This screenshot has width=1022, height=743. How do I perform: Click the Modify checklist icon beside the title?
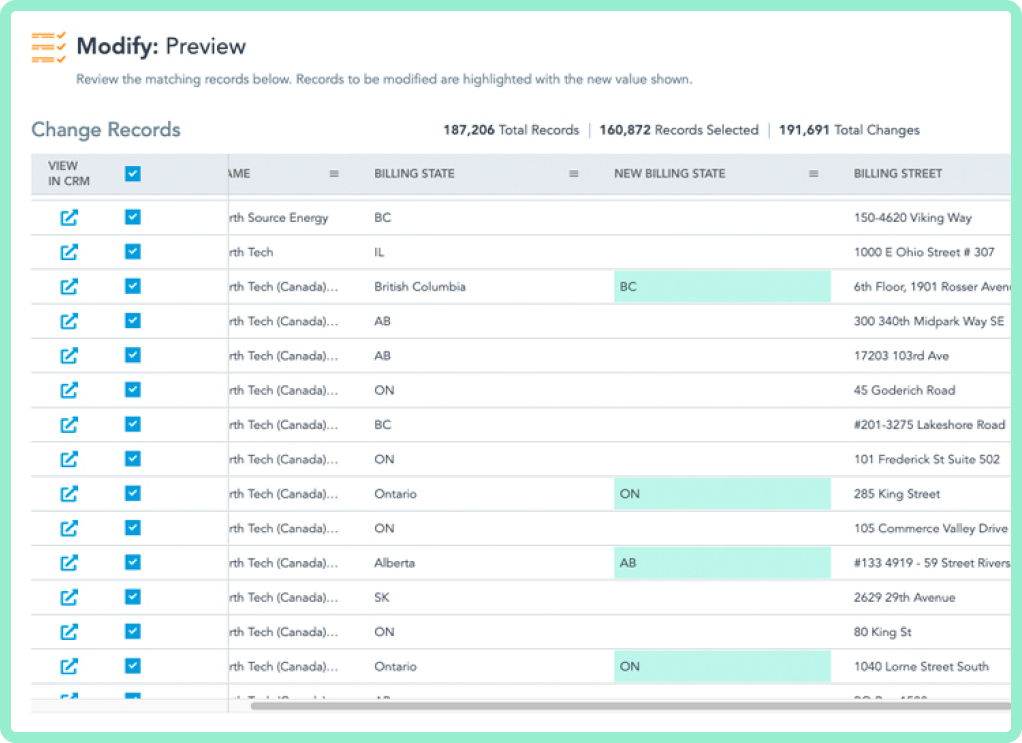[49, 47]
